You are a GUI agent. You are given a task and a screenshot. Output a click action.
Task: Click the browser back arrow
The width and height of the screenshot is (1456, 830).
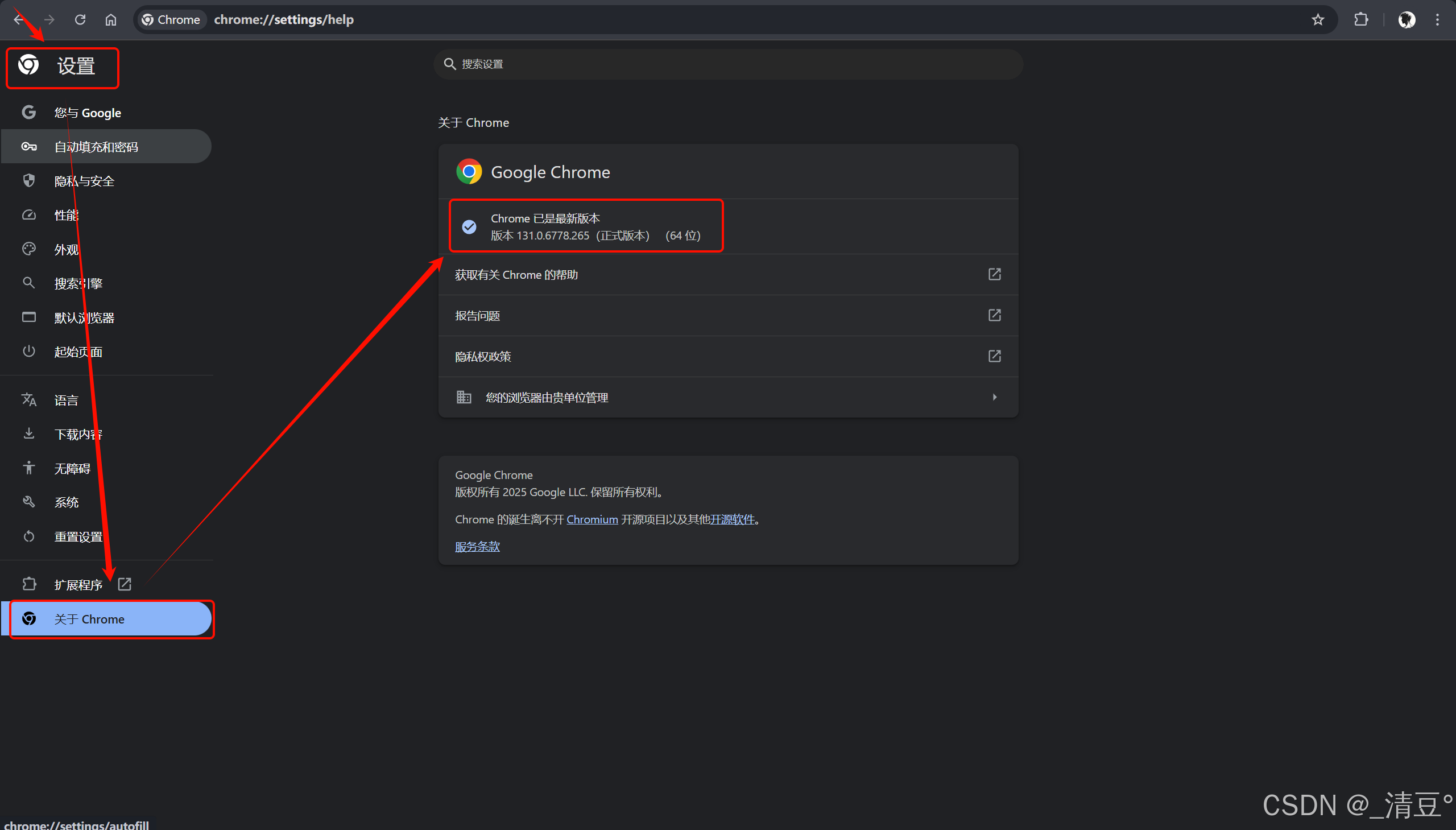19,19
